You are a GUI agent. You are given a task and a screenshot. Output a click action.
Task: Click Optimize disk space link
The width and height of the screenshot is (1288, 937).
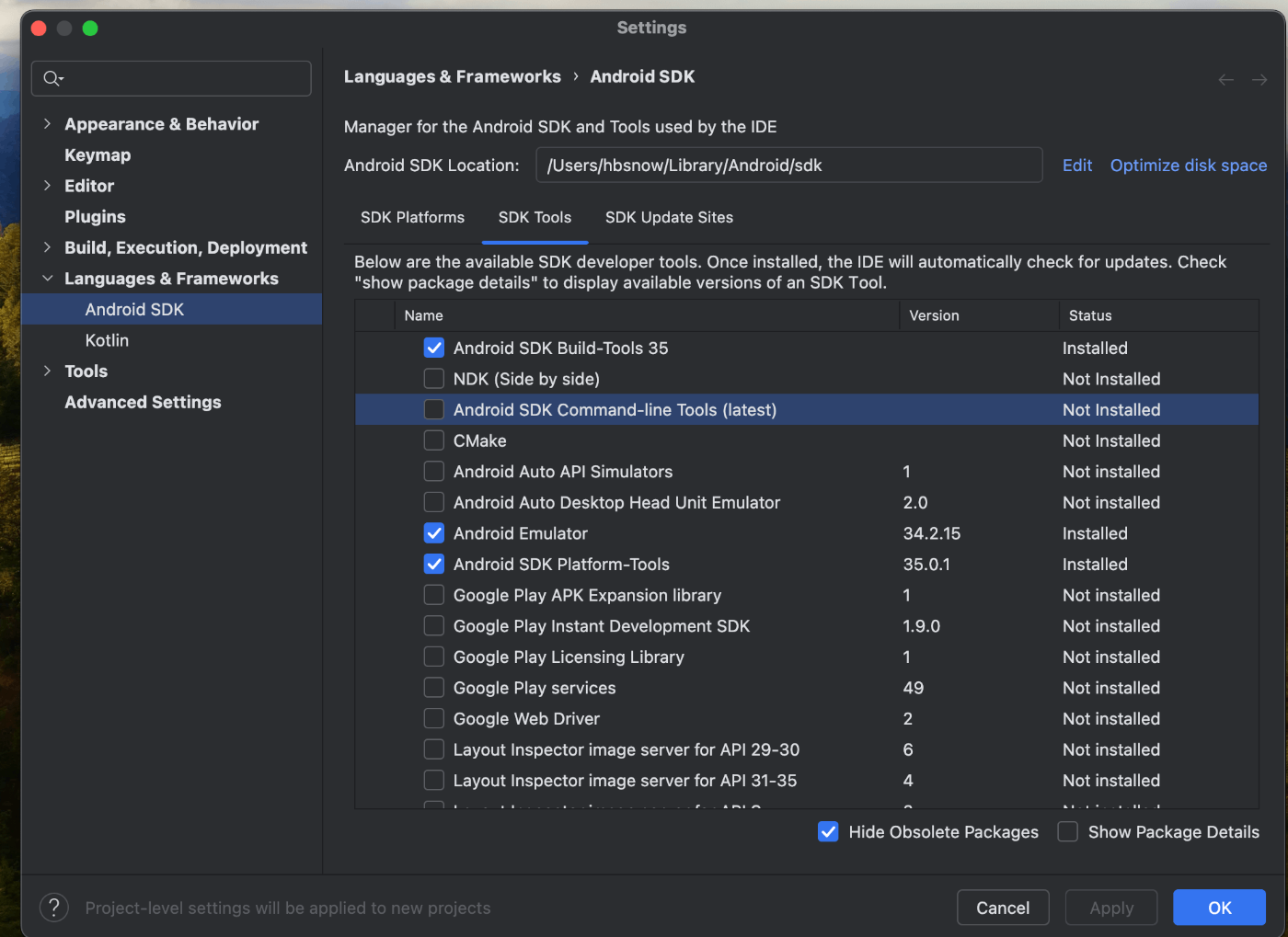[x=1189, y=166]
